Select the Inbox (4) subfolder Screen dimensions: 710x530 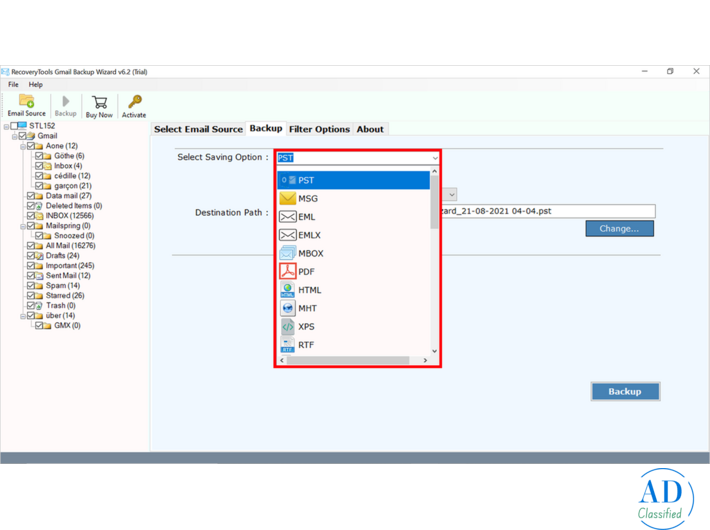click(68, 166)
